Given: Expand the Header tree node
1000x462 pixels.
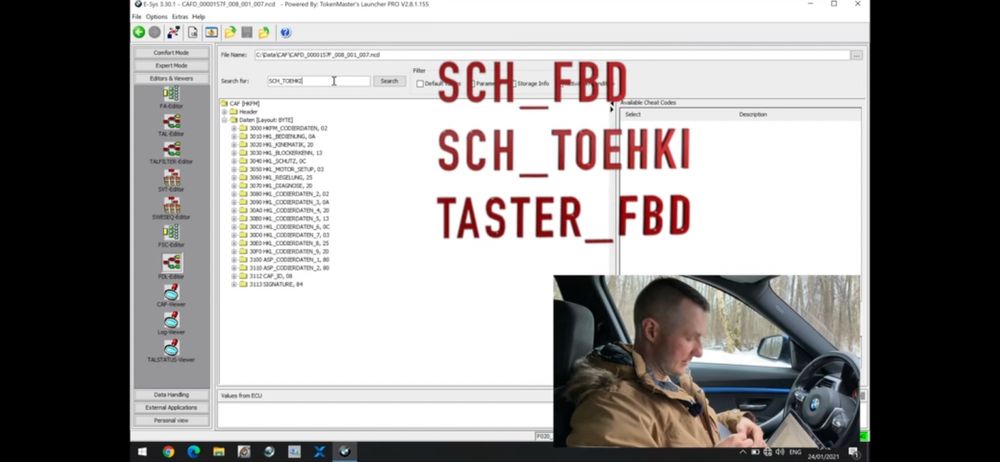Looking at the screenshot, I should [x=224, y=112].
